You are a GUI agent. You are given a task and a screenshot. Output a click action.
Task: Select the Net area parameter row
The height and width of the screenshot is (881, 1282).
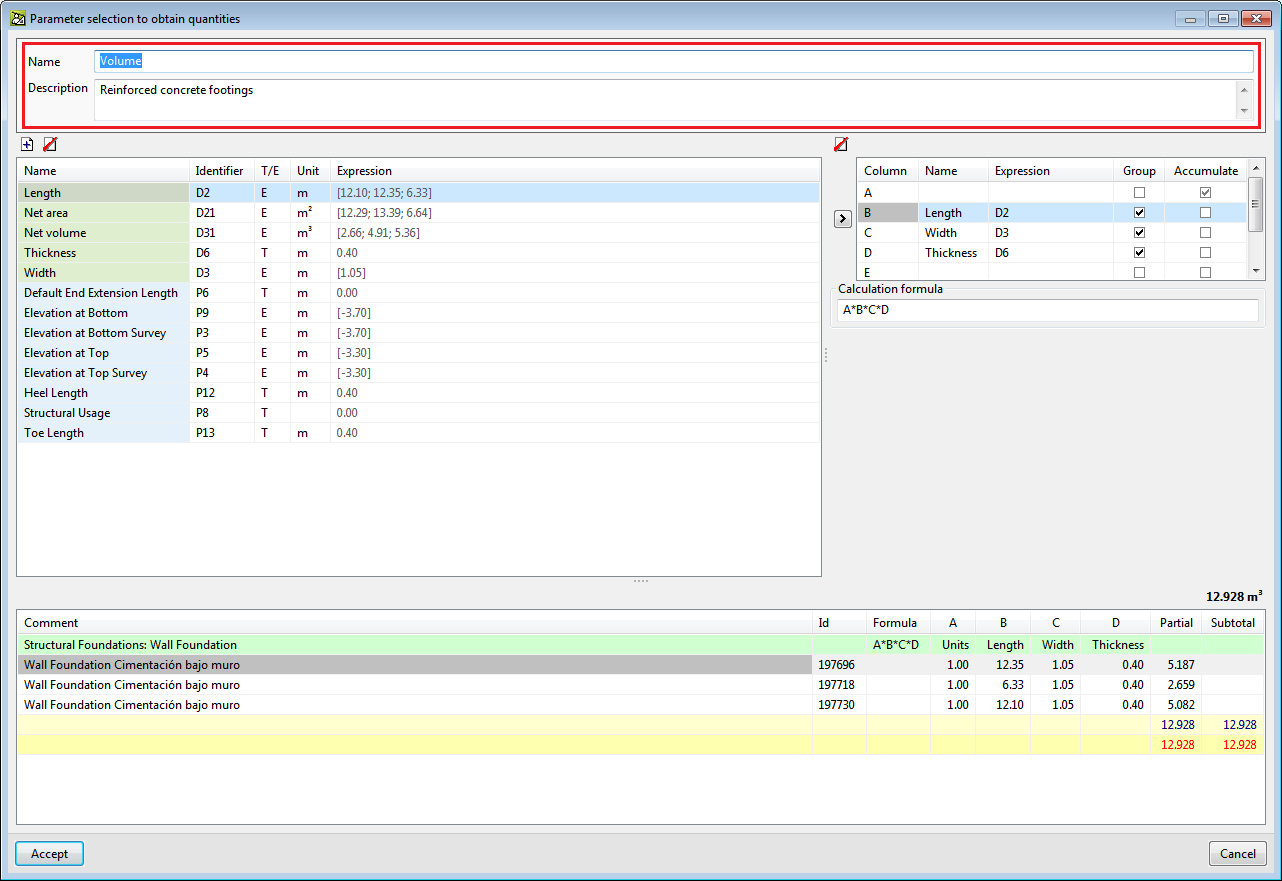click(x=418, y=213)
